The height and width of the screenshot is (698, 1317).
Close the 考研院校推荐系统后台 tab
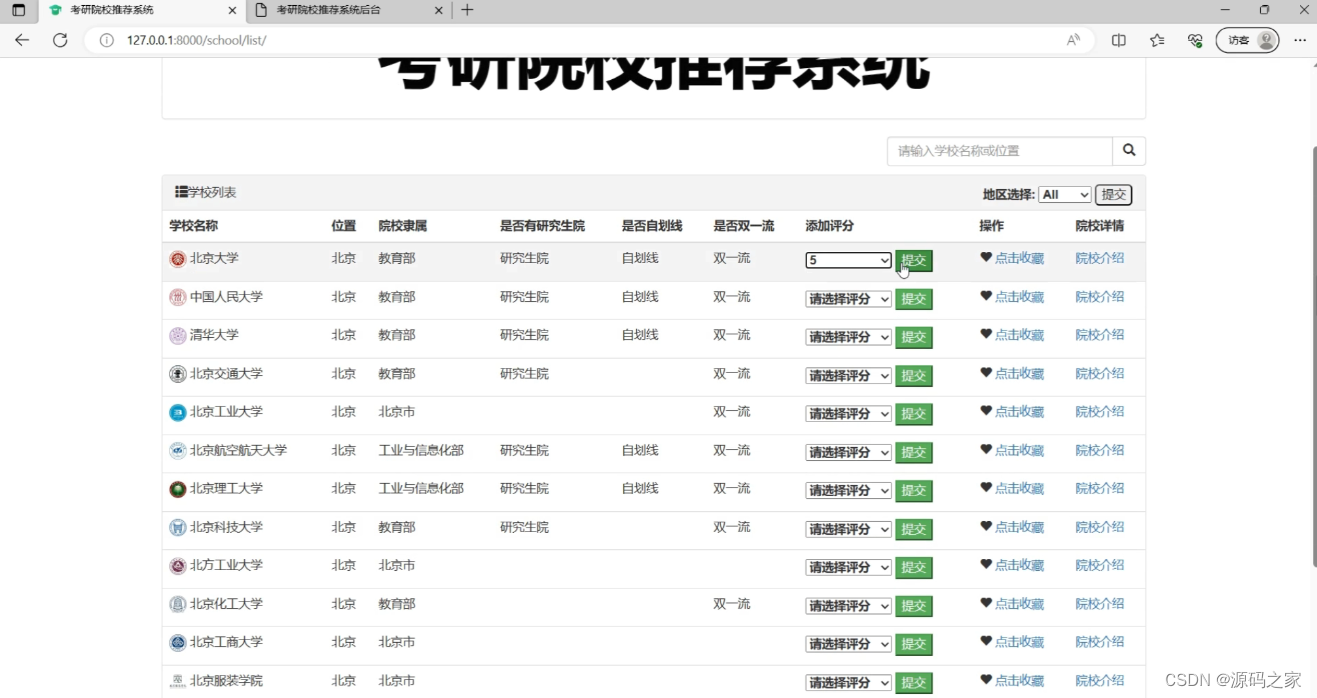[x=437, y=10]
